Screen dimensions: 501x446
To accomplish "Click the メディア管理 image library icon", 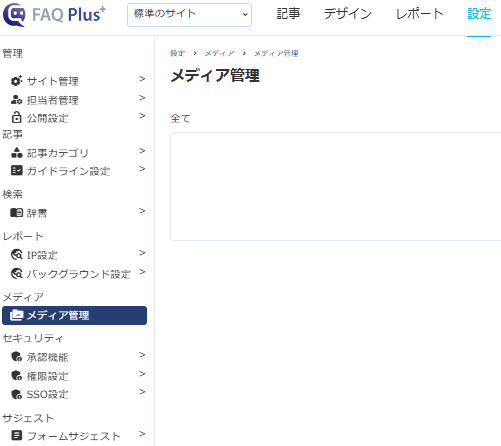I will click(x=16, y=315).
